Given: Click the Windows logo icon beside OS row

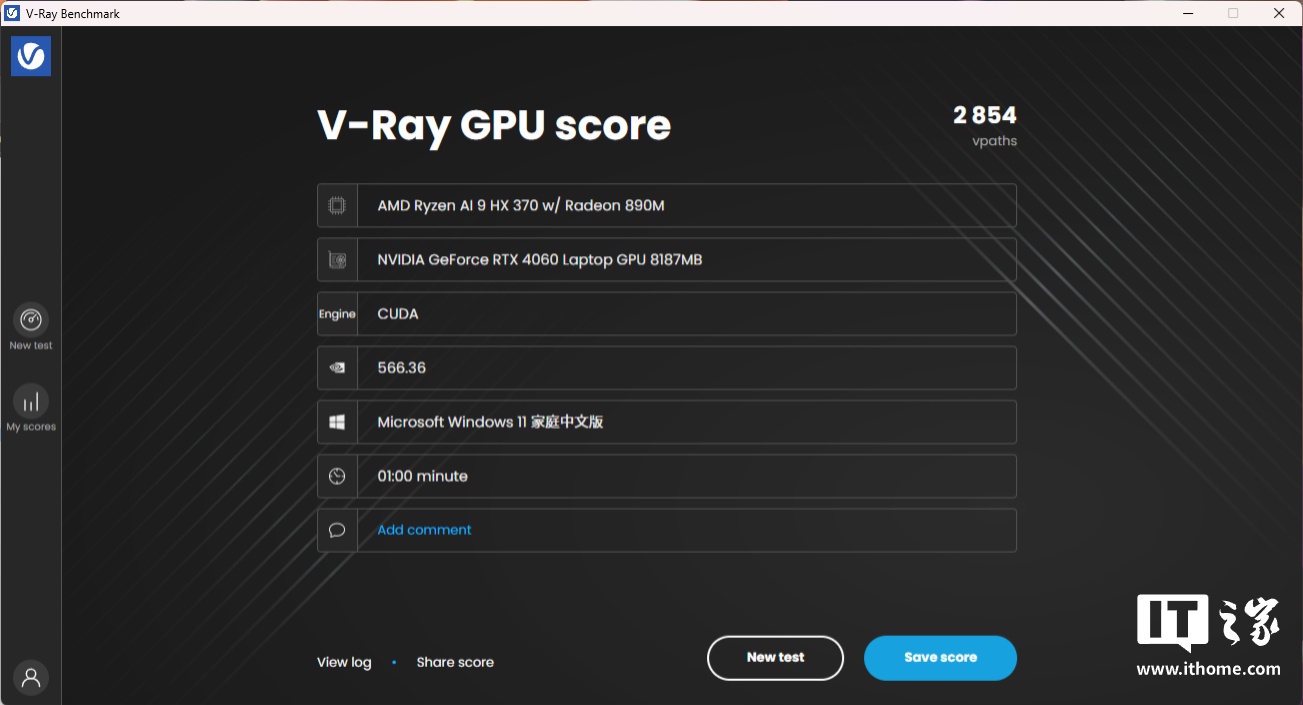Looking at the screenshot, I should pyautogui.click(x=337, y=422).
